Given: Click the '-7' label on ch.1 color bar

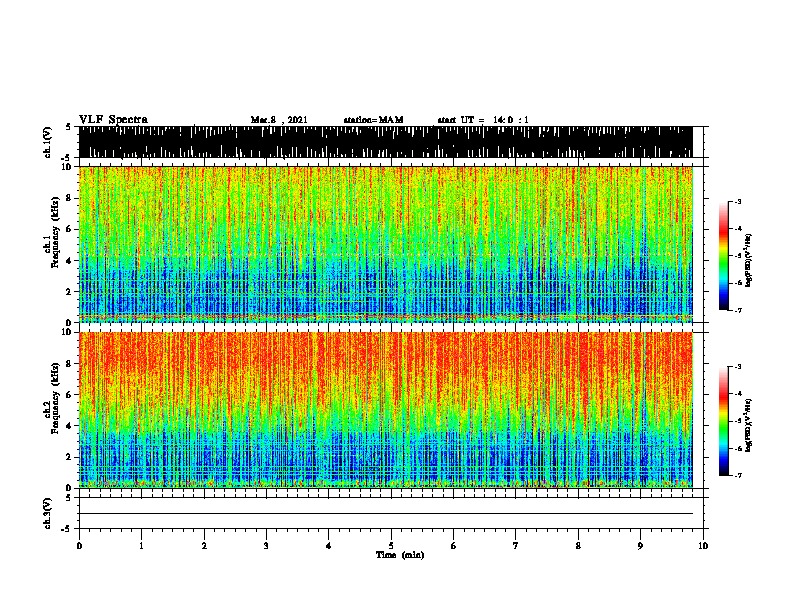Looking at the screenshot, I should pyautogui.click(x=737, y=310).
